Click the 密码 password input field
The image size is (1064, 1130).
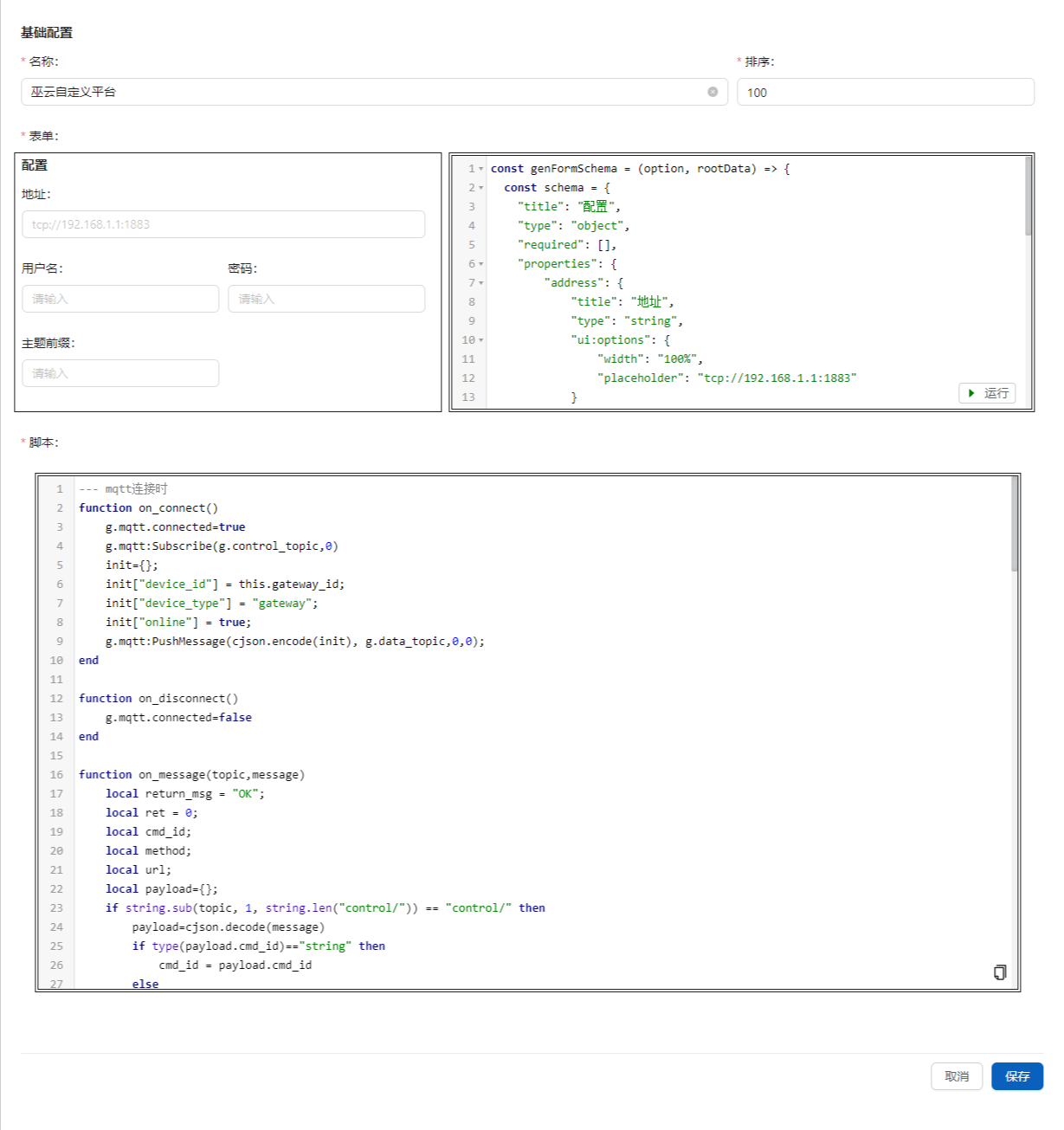[x=326, y=299]
